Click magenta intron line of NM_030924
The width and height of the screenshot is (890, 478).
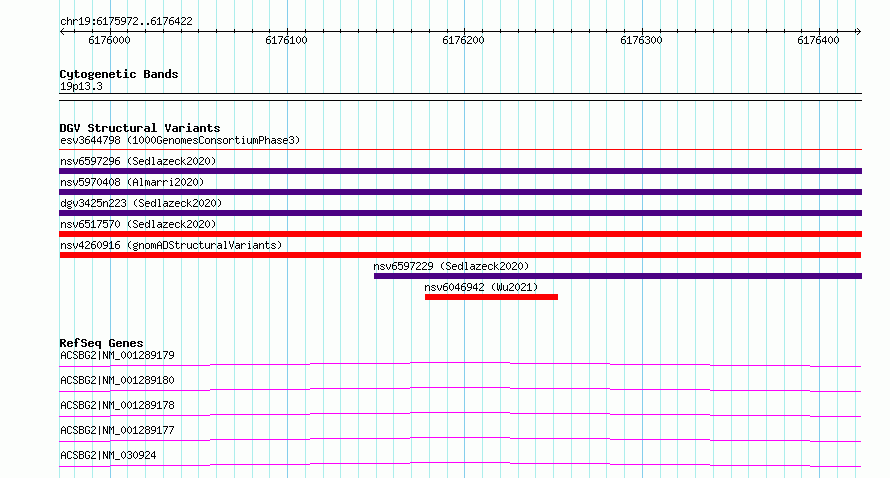click(460, 463)
